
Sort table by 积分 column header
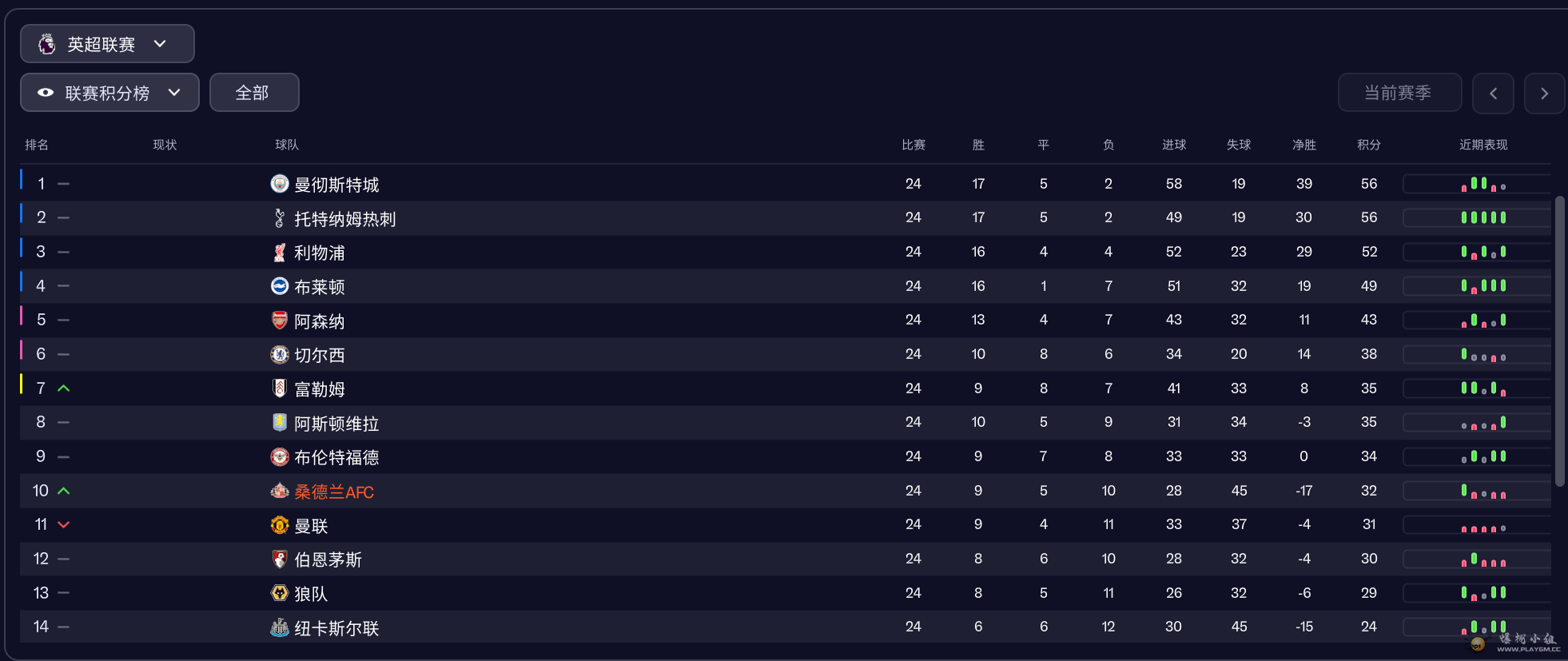point(1368,145)
